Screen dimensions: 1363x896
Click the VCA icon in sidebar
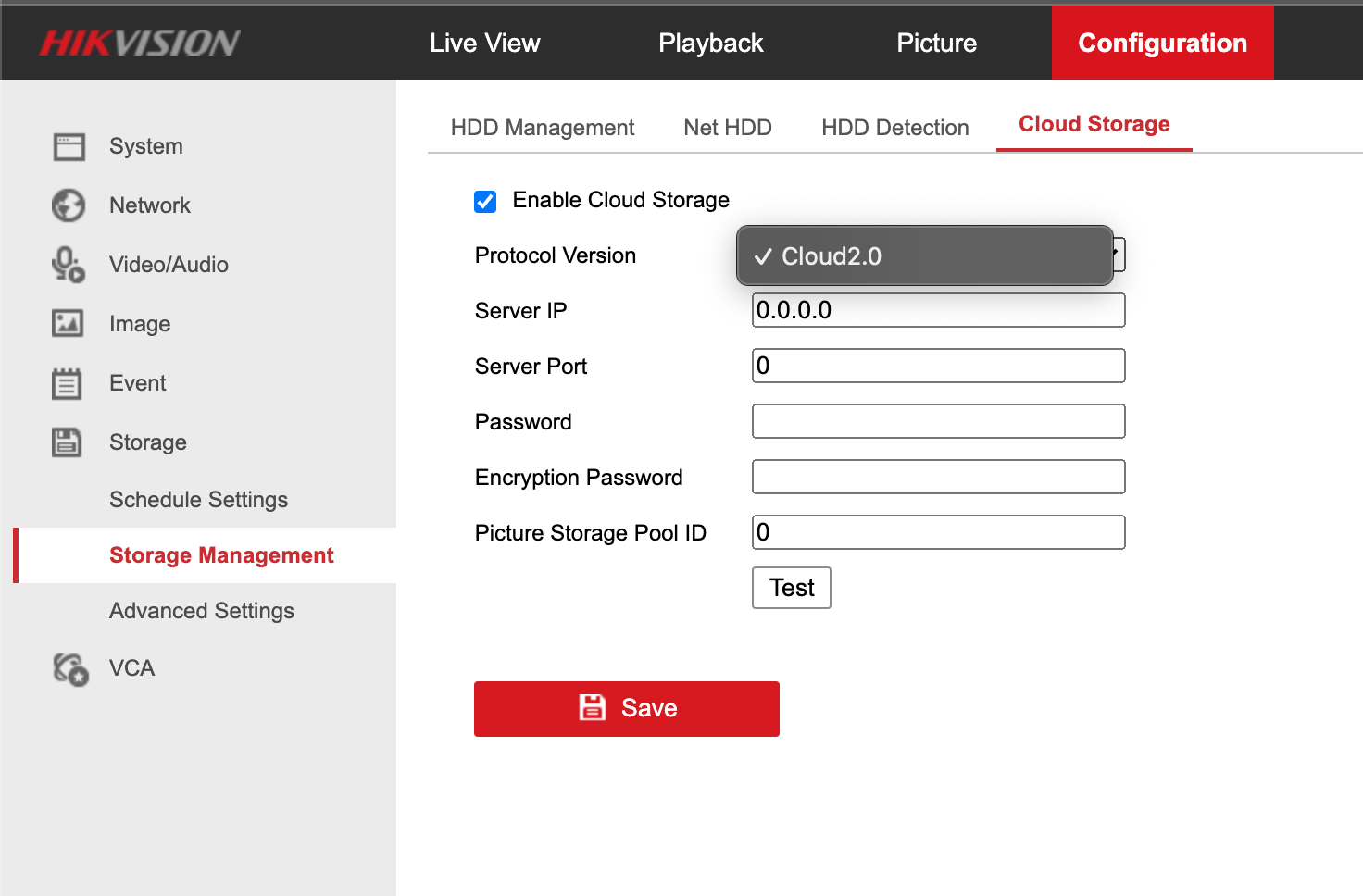pos(70,668)
